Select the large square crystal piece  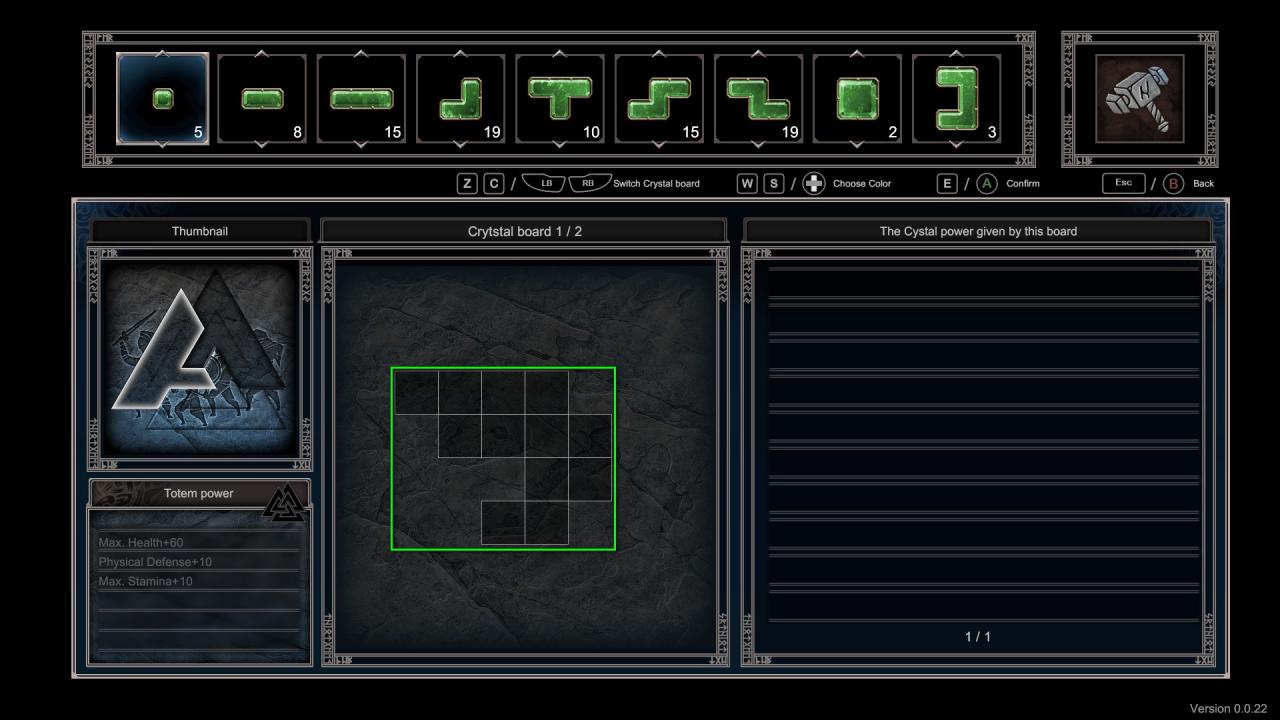click(857, 98)
